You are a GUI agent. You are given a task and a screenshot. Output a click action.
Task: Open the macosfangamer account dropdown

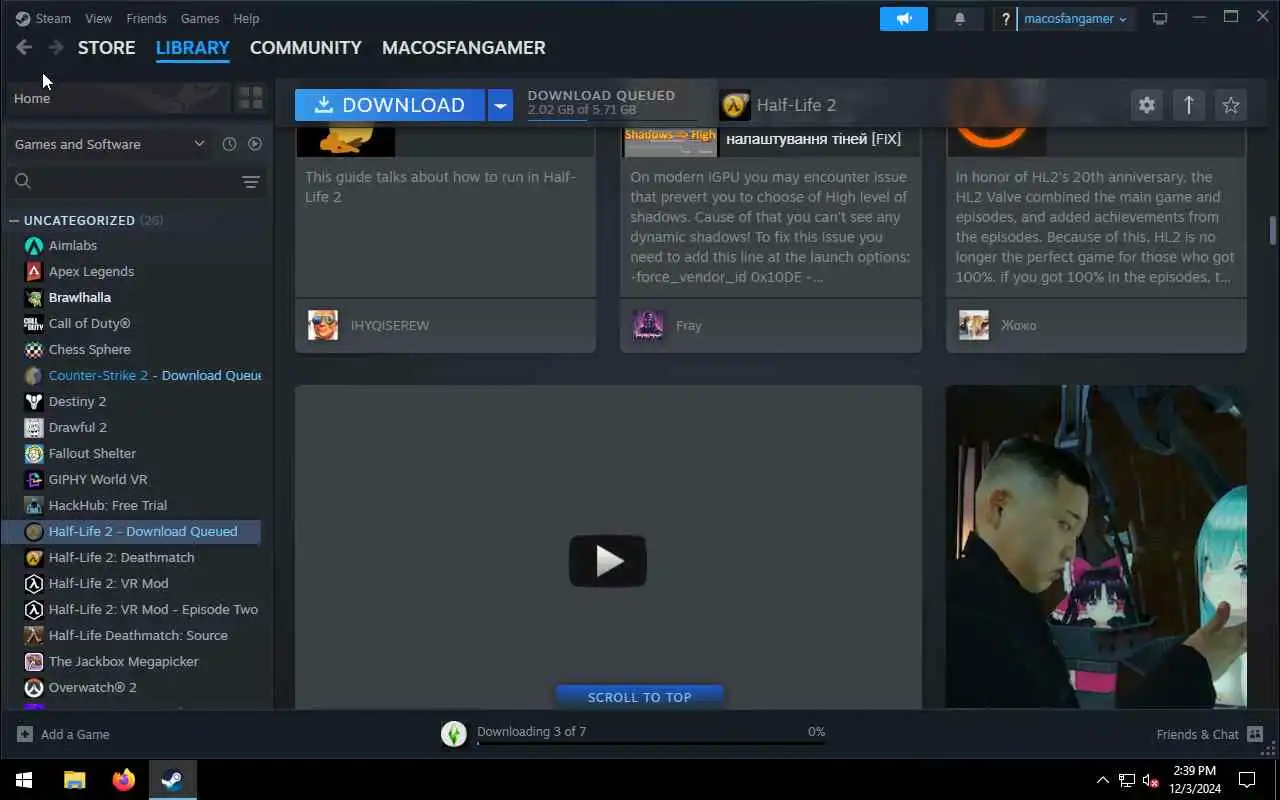(x=1075, y=19)
